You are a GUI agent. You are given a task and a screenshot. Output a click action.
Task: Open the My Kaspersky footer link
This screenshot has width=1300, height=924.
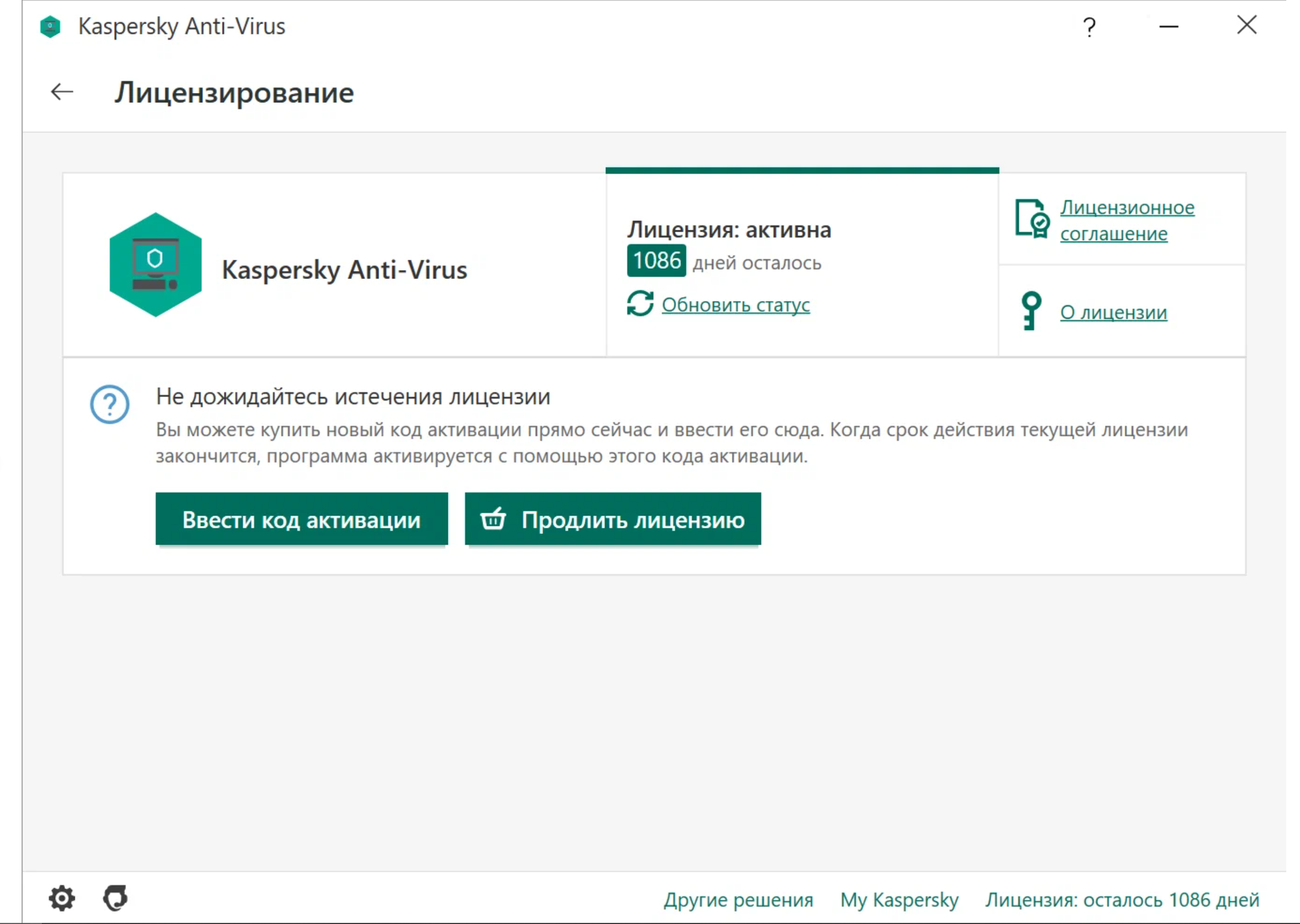point(899,899)
